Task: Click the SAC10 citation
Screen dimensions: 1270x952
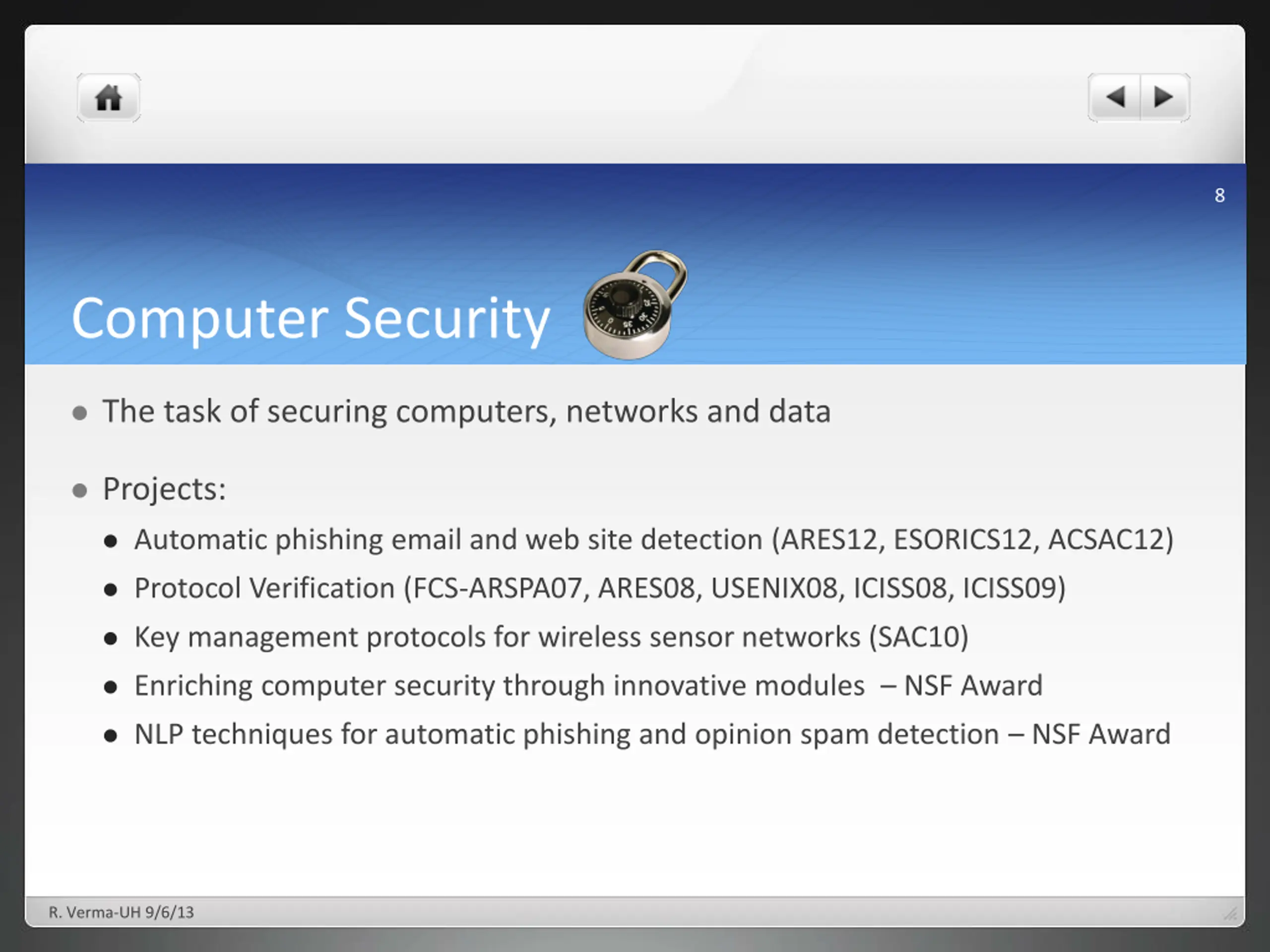Action: pyautogui.click(x=919, y=638)
